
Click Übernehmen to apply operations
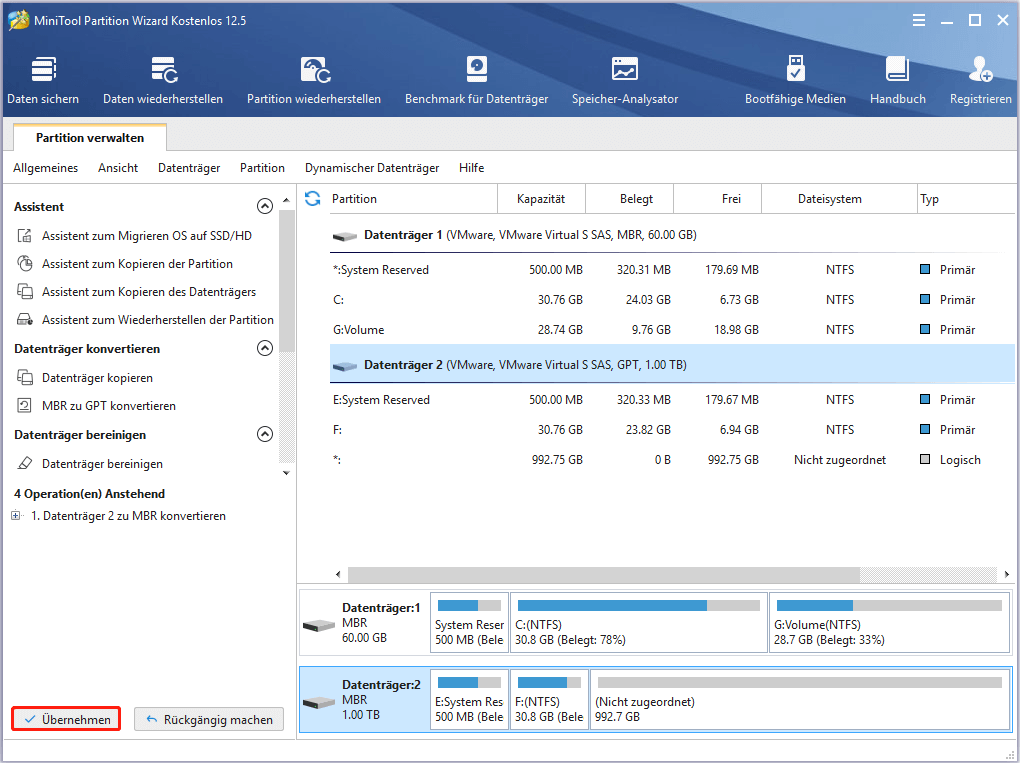pyautogui.click(x=66, y=719)
